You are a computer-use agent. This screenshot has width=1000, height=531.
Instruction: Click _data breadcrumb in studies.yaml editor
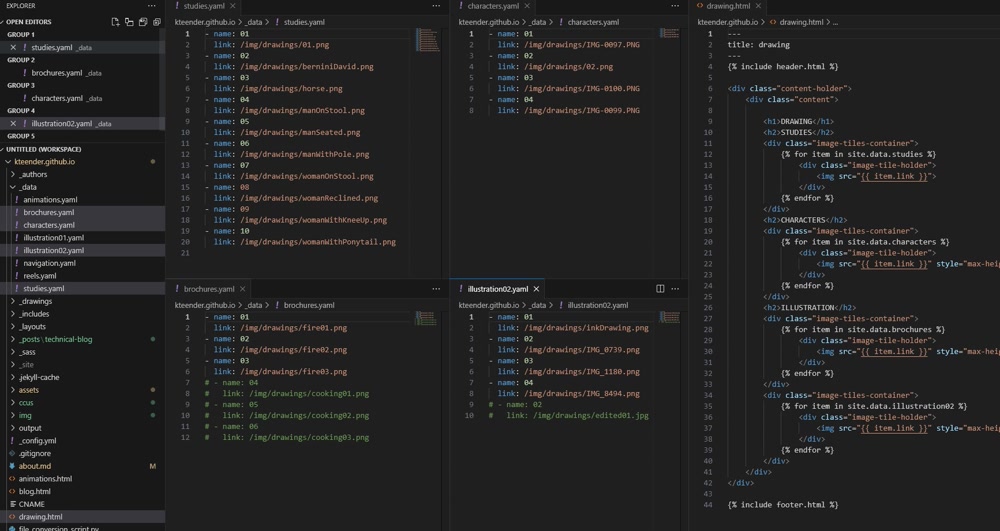(x=254, y=22)
